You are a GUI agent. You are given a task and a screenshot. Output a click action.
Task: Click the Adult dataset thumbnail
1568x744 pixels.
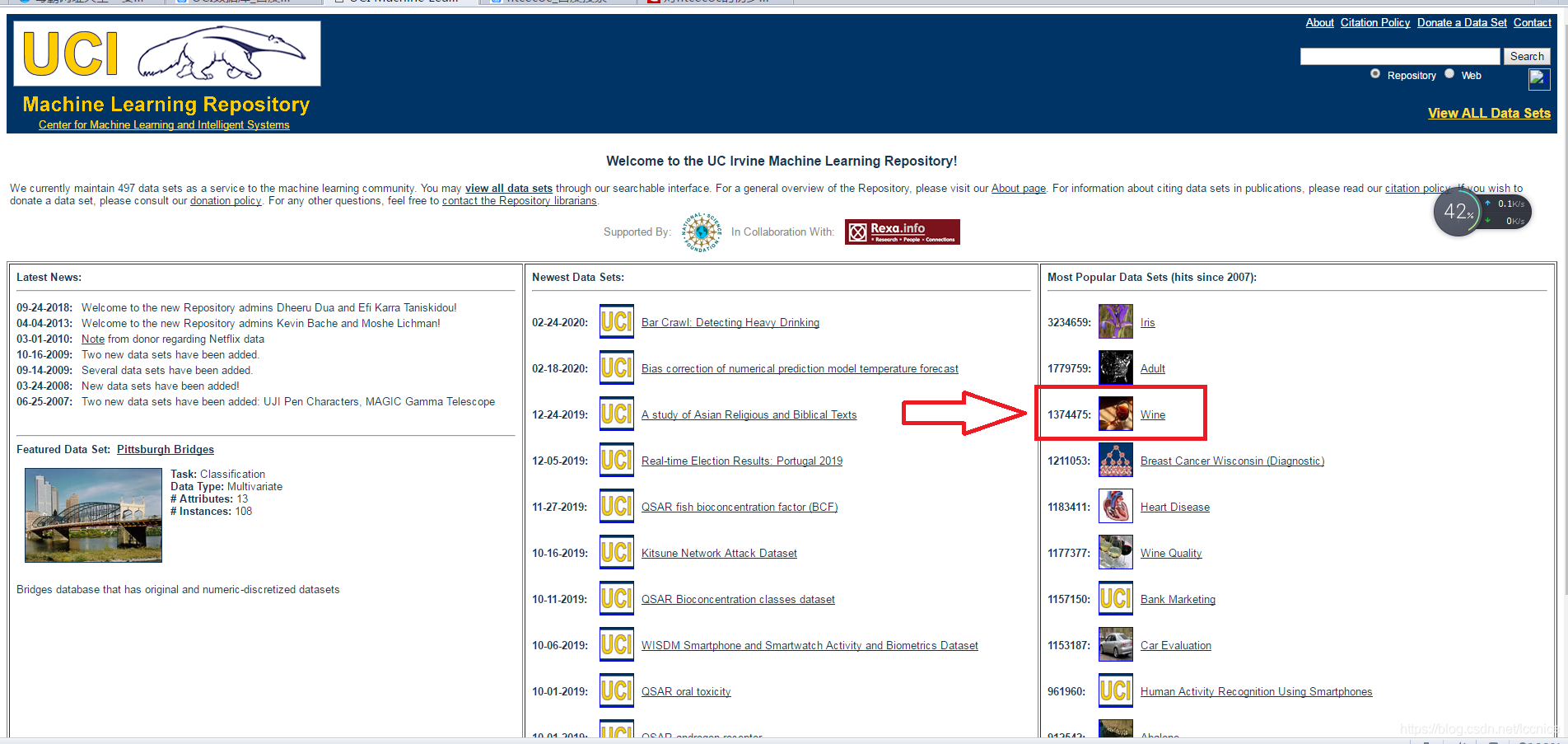click(1116, 368)
